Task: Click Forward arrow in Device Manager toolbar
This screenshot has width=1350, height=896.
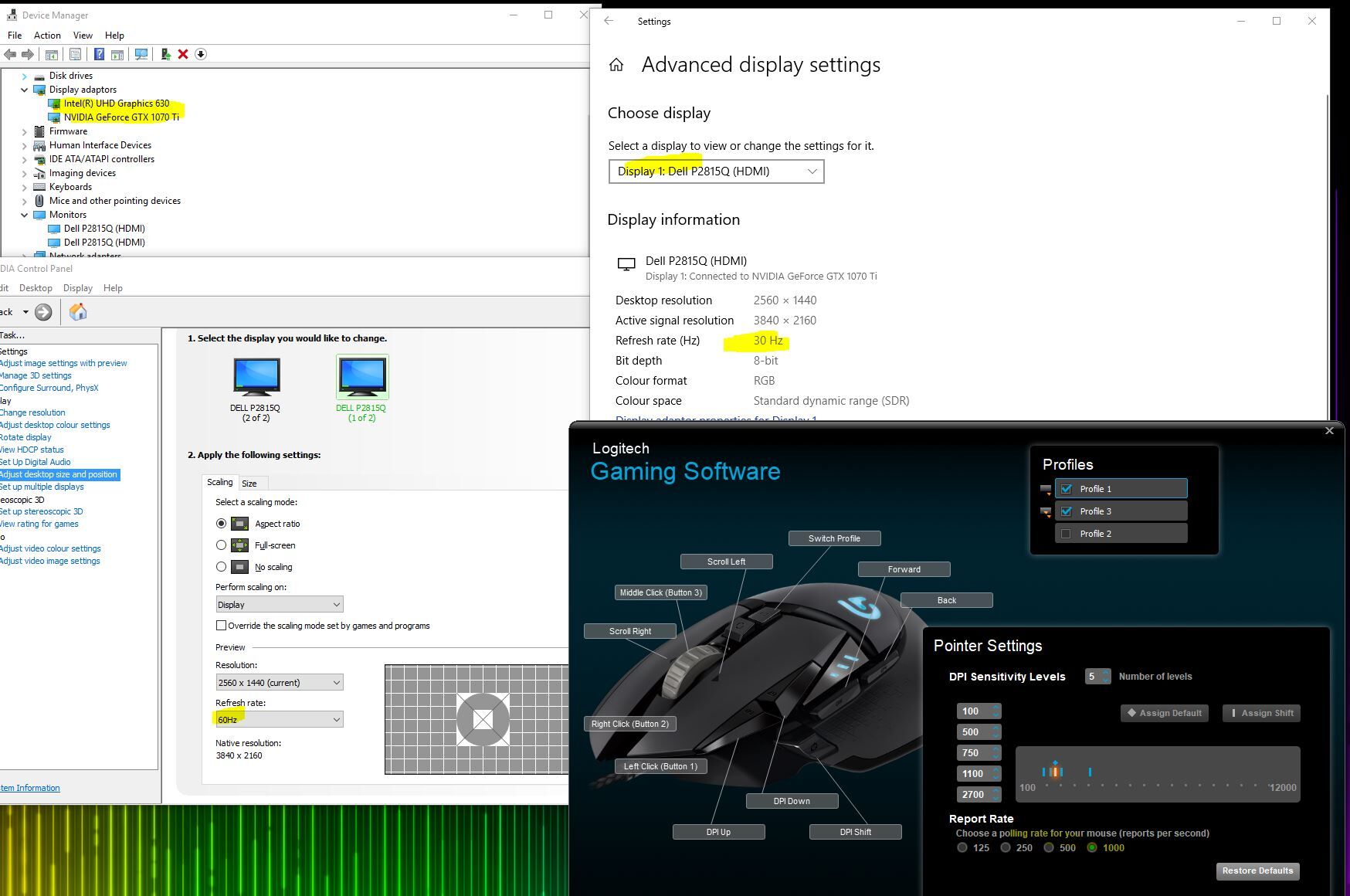Action: click(28, 54)
